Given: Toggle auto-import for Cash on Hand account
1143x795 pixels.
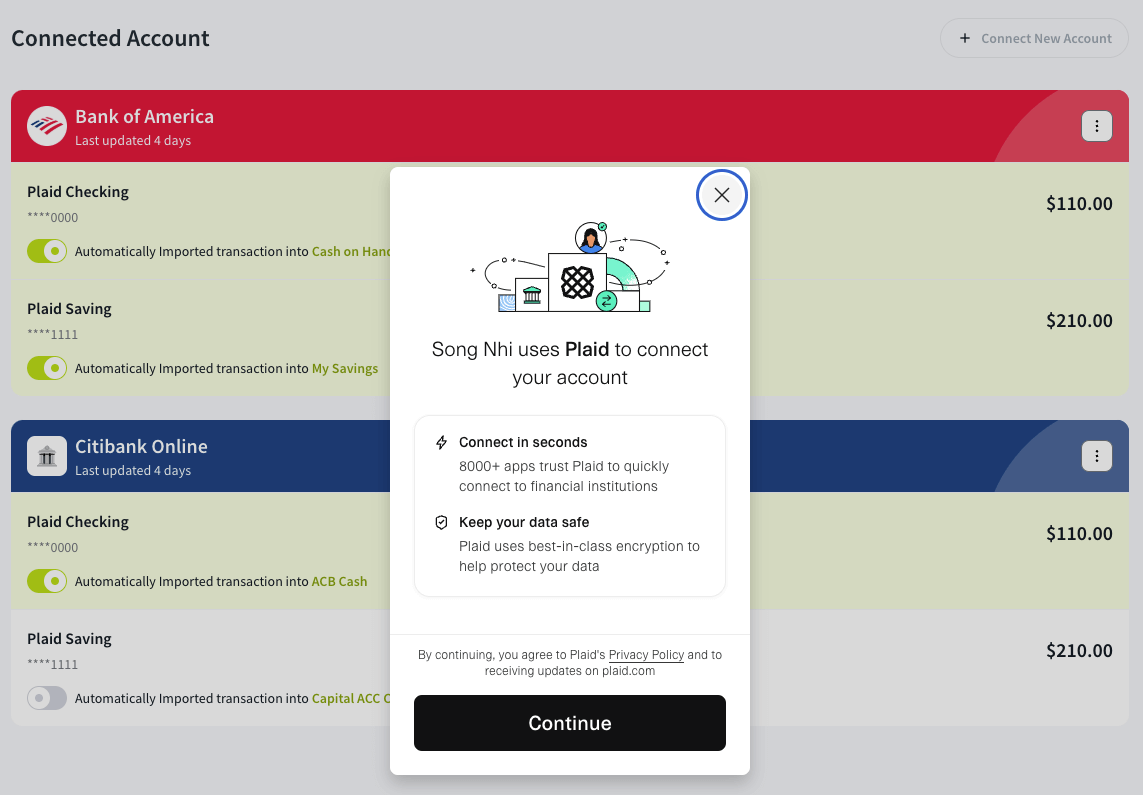Looking at the screenshot, I should click(x=47, y=251).
